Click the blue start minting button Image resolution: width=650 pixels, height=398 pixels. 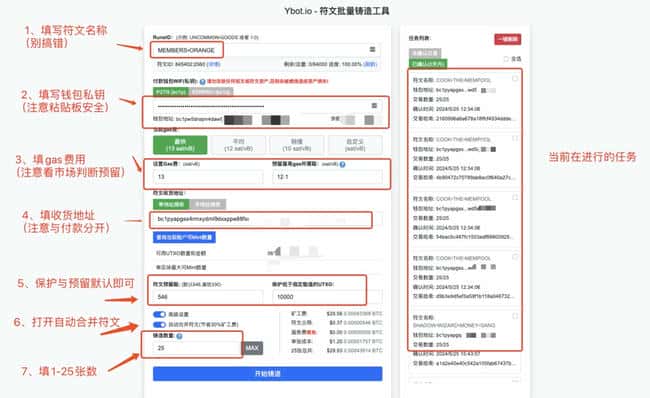click(267, 374)
